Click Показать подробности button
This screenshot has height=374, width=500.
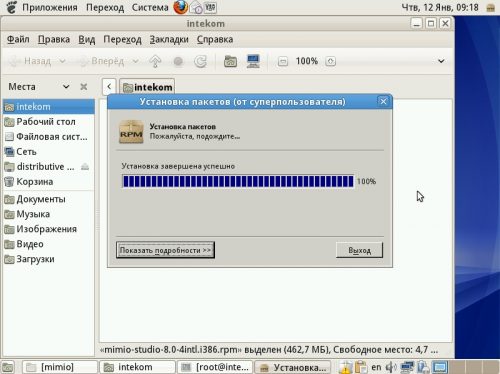point(165,250)
